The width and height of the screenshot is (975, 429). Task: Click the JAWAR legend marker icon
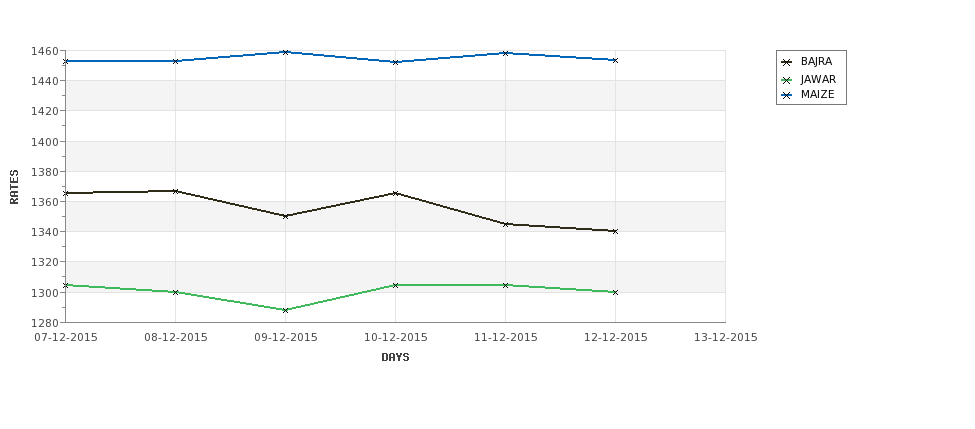tap(787, 80)
